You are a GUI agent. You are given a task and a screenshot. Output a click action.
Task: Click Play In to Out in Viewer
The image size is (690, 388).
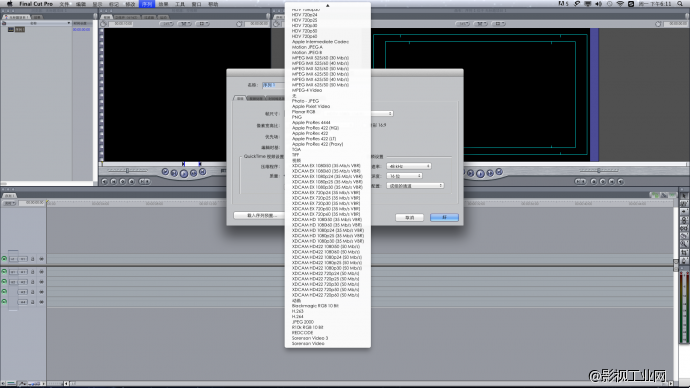coord(174,173)
